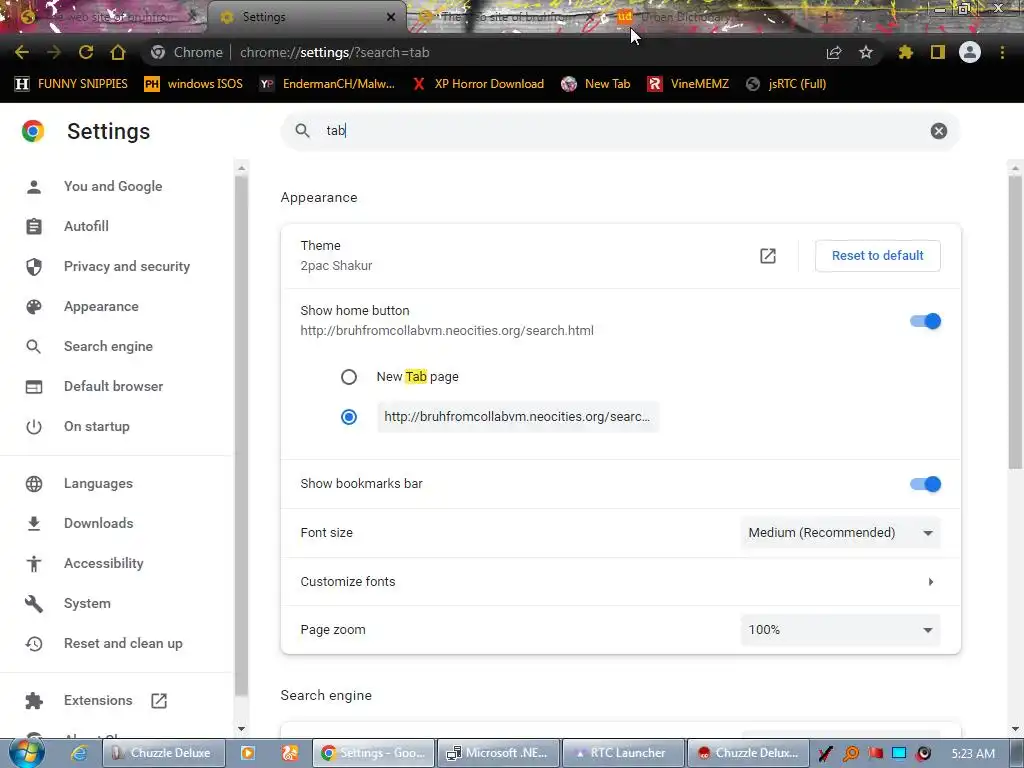
Task: Click the red flag tray icon
Action: [875, 754]
